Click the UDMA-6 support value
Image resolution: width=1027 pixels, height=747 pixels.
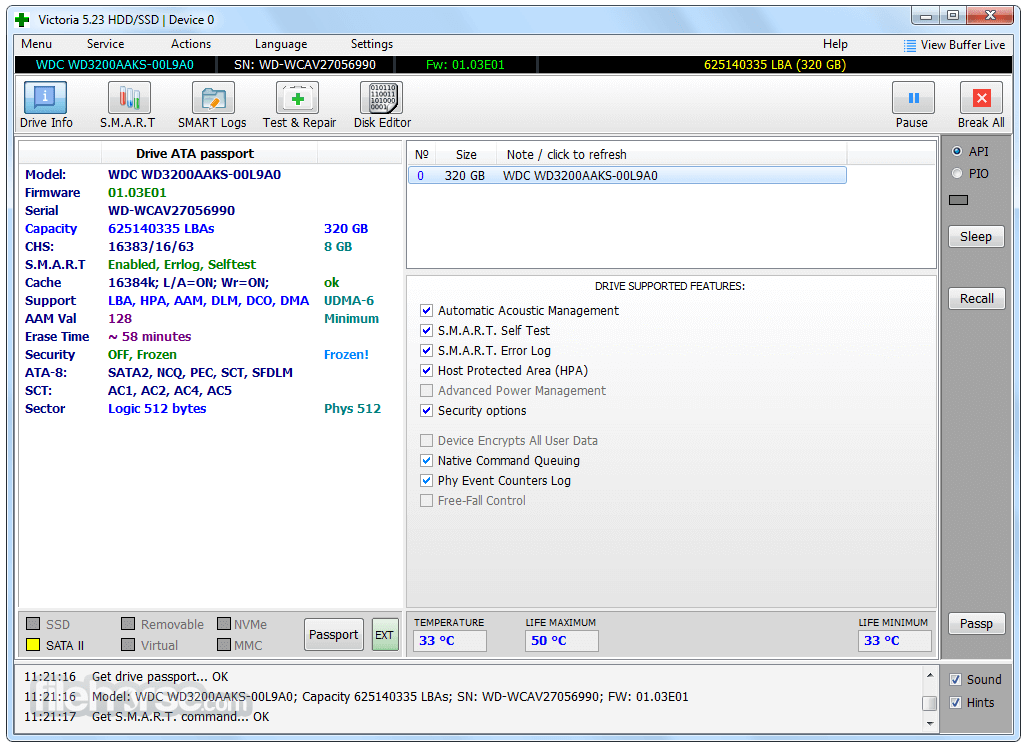(x=349, y=301)
